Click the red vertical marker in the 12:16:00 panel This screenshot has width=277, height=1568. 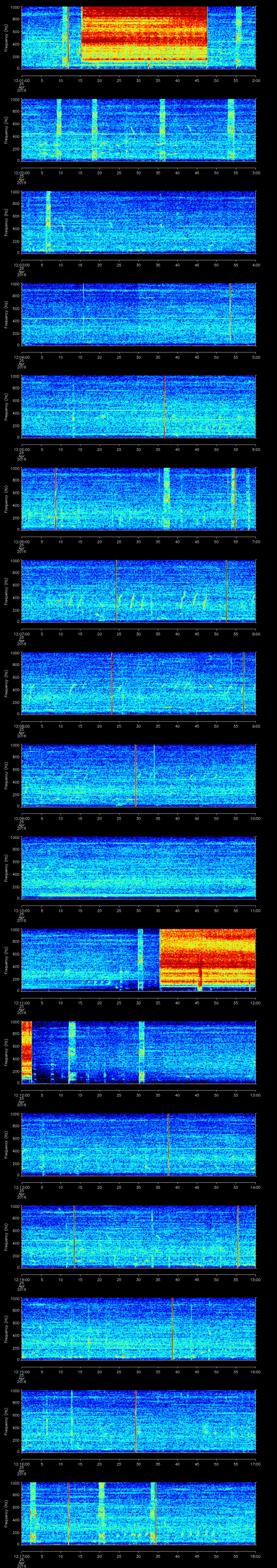(x=135, y=1421)
